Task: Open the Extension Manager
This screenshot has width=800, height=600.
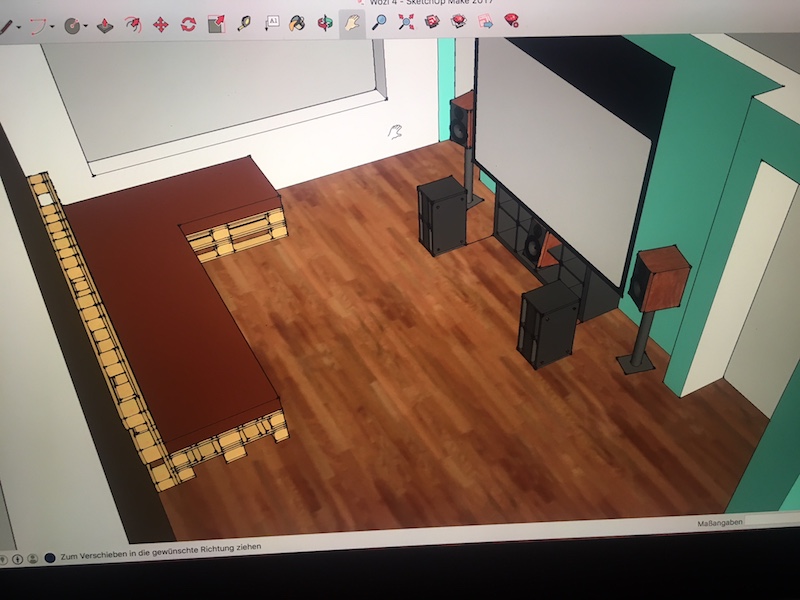Action: pos(512,20)
